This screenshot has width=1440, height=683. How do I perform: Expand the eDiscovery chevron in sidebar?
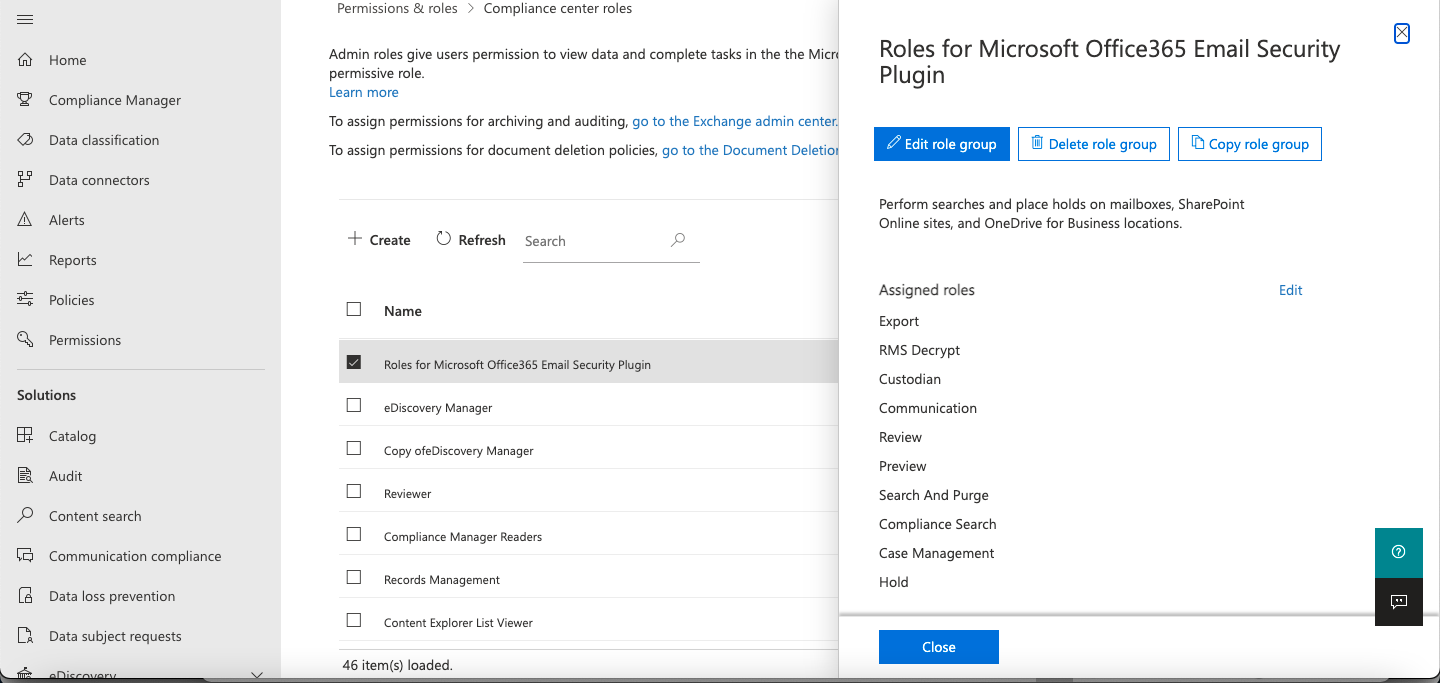click(256, 676)
